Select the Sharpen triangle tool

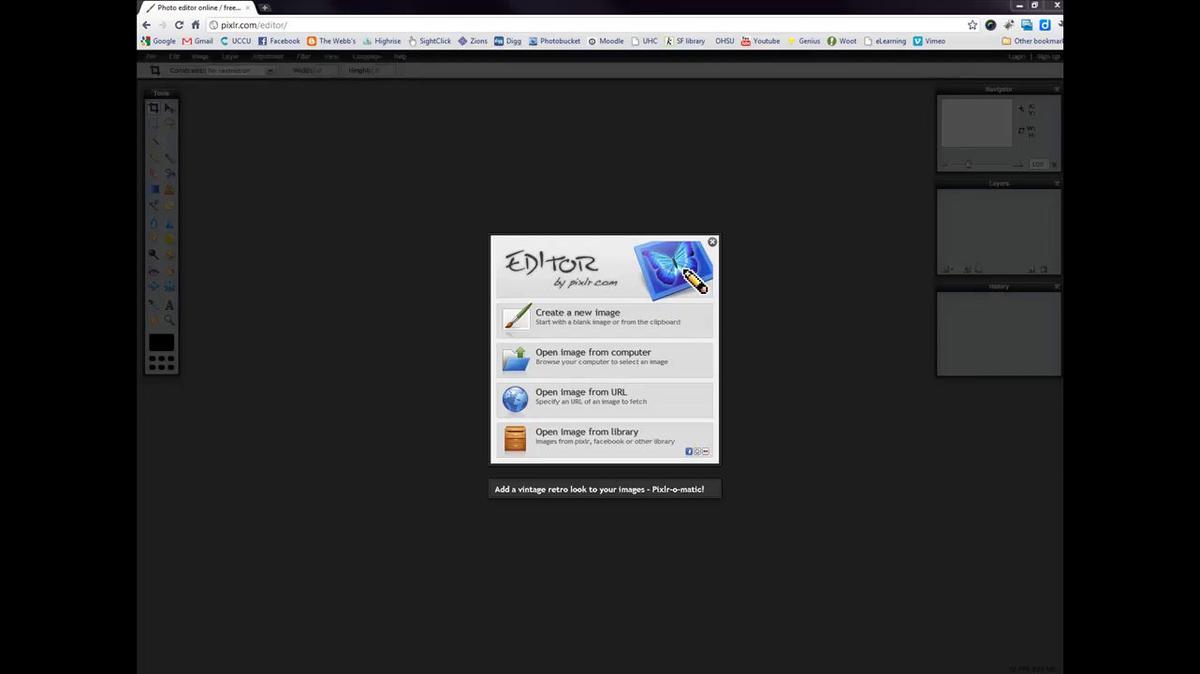(169, 222)
